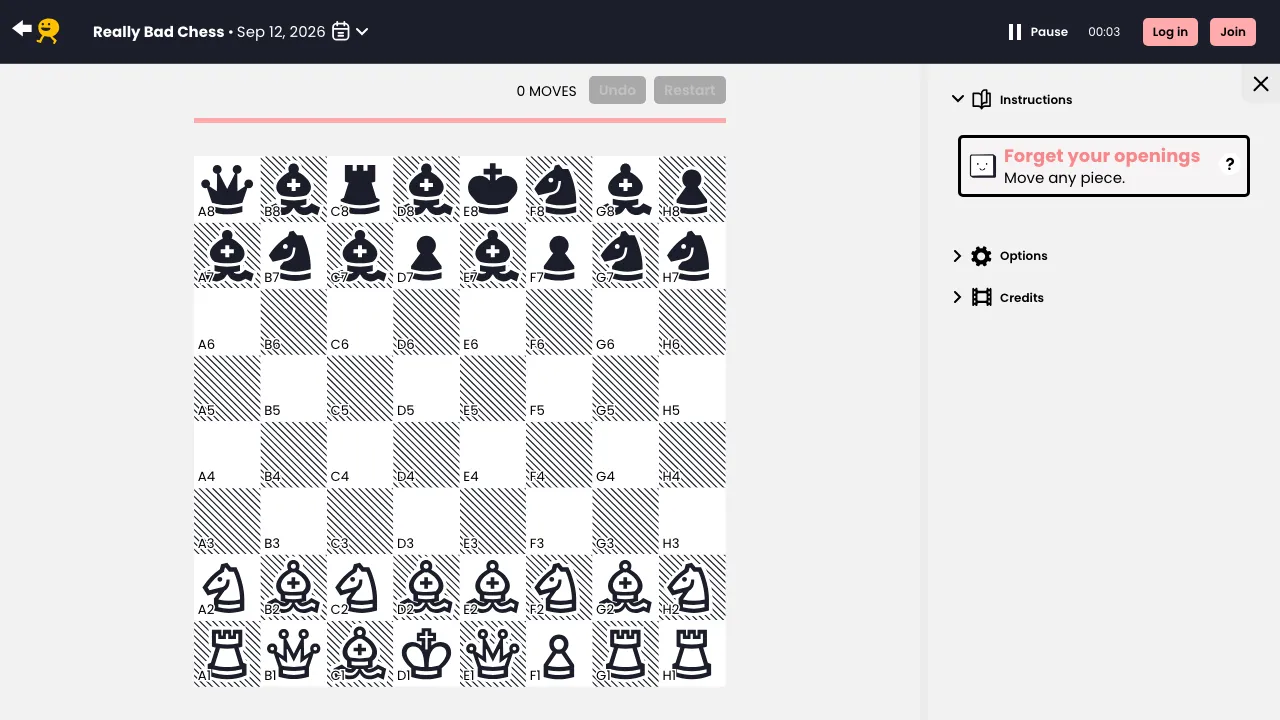Select the black knight on F8
This screenshot has height=720, width=1280.
click(559, 189)
